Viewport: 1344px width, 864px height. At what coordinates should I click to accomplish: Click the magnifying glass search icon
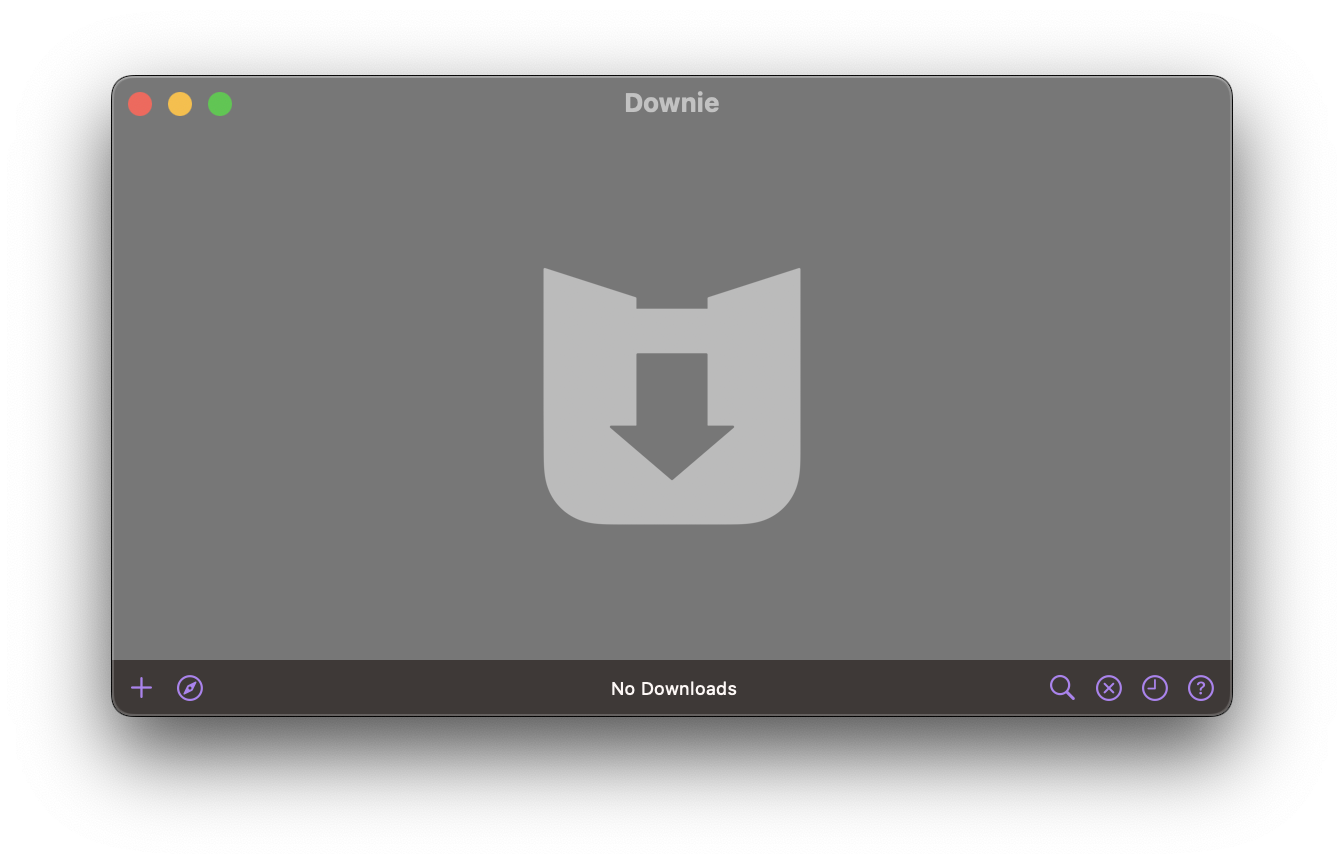1062,688
